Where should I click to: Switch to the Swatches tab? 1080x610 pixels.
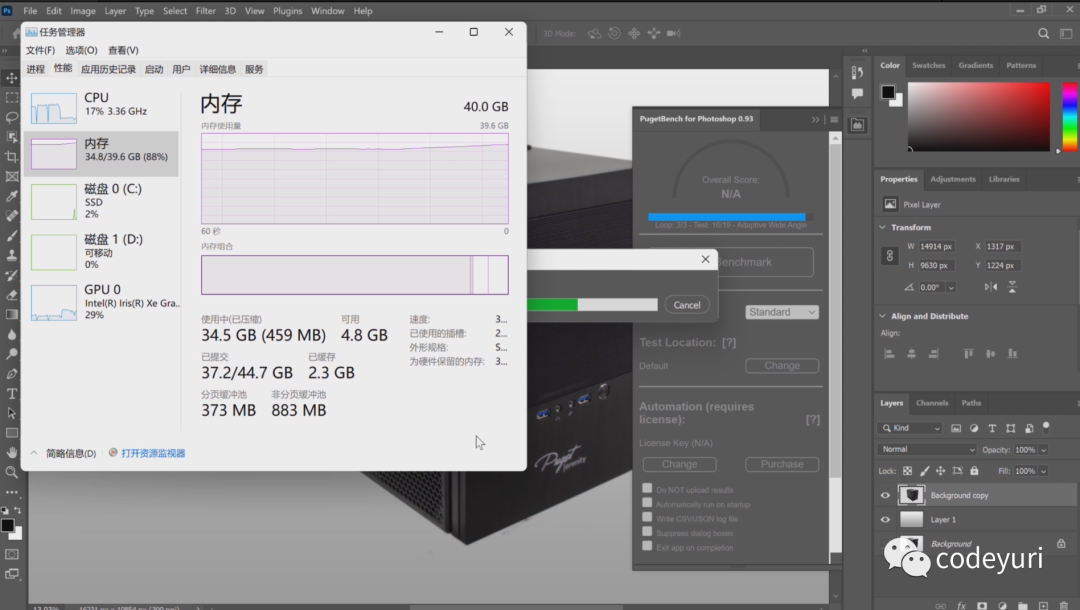928,65
